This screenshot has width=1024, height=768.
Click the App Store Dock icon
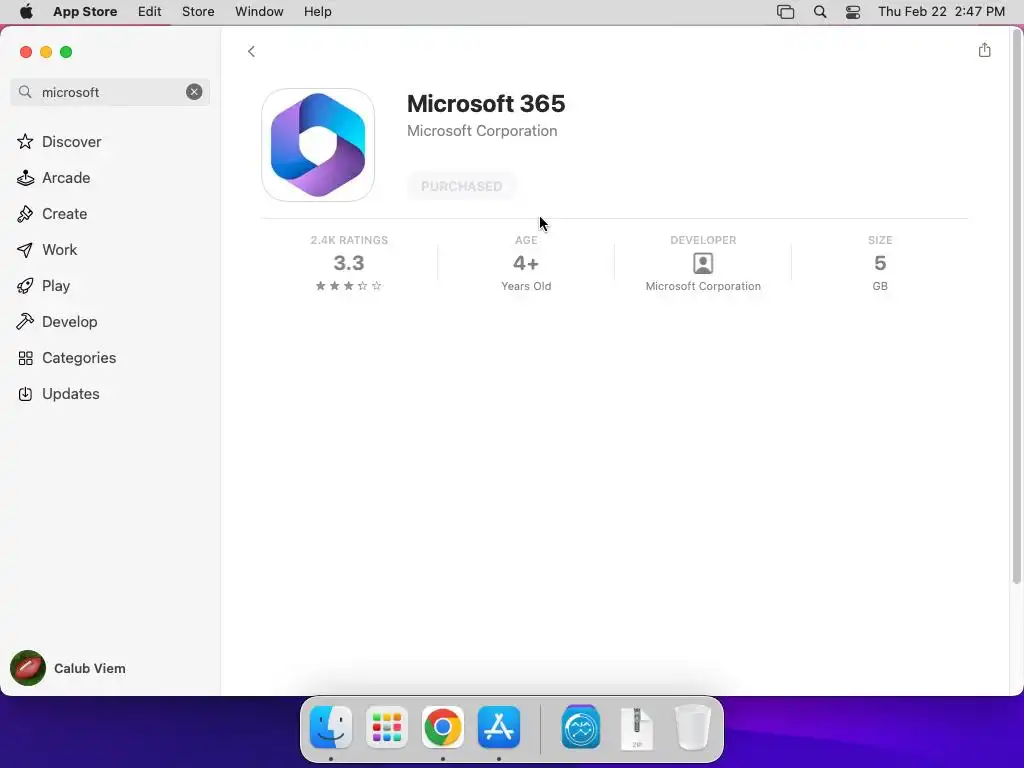tap(499, 727)
